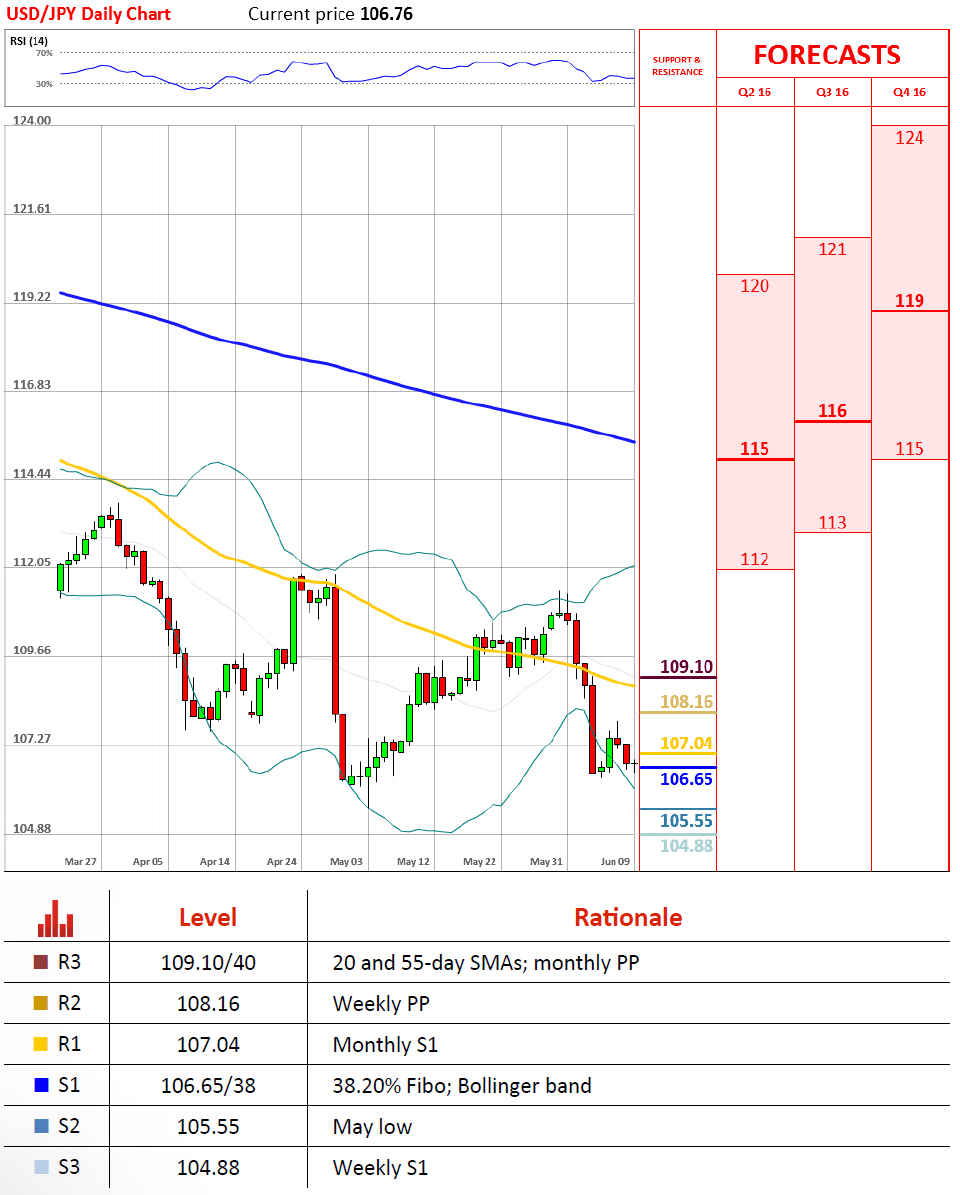
Task: Click the Apr 05 date axis label
Action: pyautogui.click(x=147, y=861)
